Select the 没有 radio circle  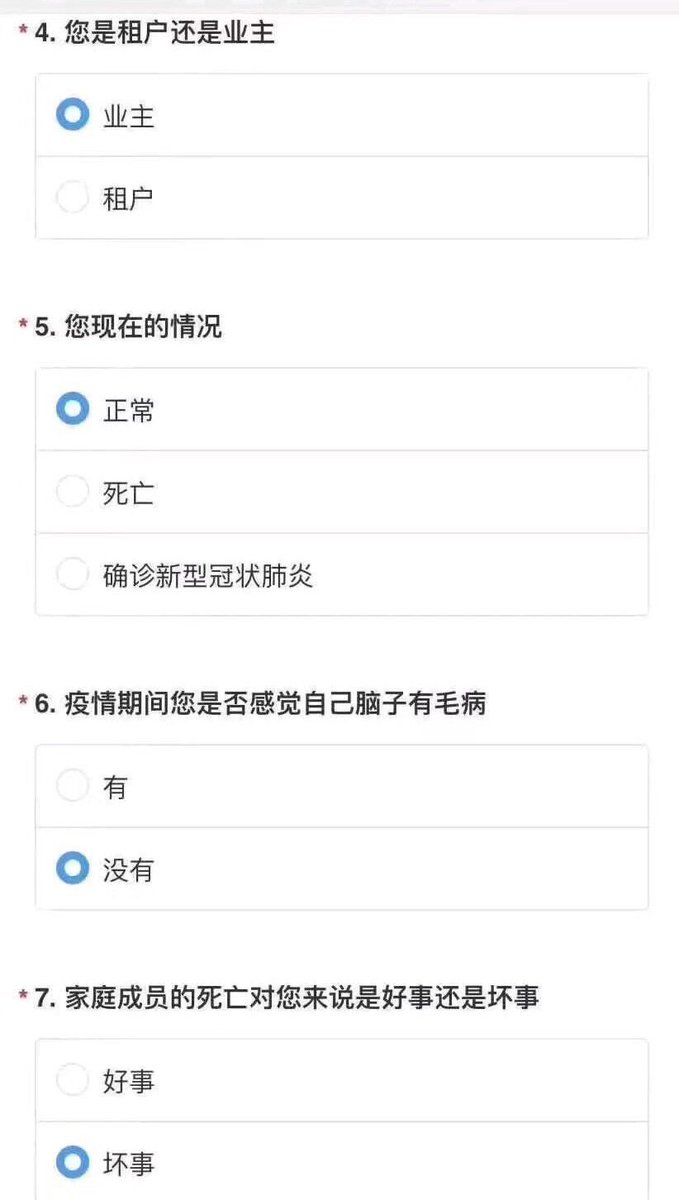coord(72,869)
